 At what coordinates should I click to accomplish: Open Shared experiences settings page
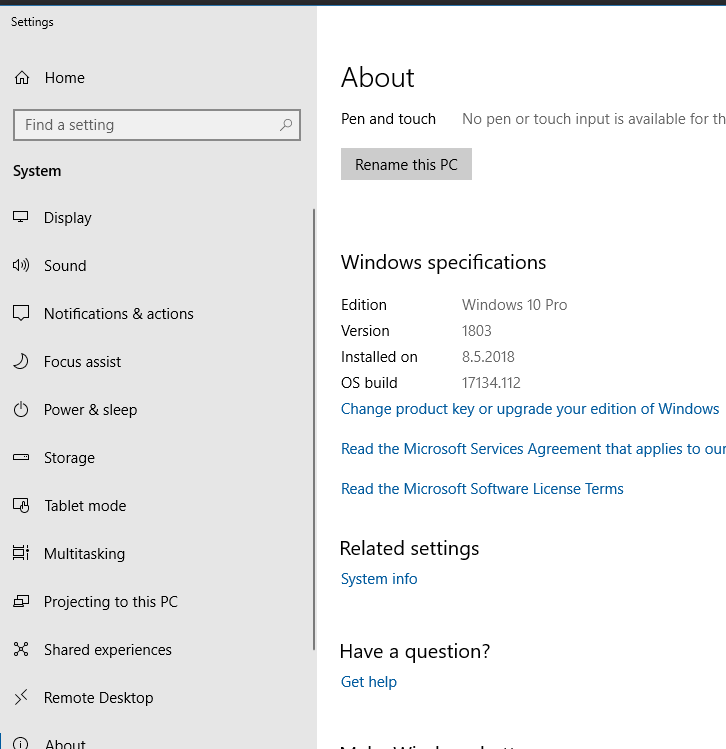[107, 650]
